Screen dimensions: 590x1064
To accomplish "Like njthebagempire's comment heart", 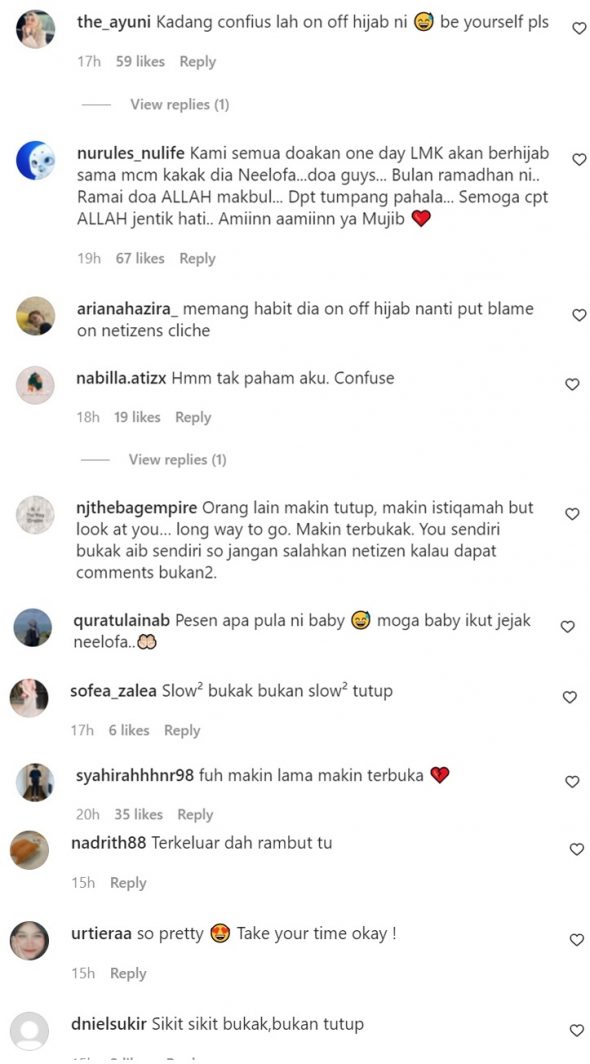I will (x=572, y=514).
